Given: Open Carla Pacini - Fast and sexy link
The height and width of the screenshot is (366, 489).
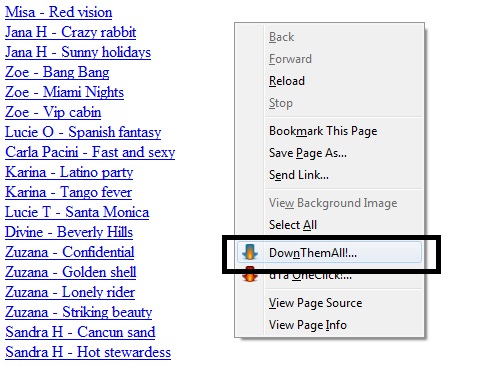Looking at the screenshot, I should click(90, 152).
